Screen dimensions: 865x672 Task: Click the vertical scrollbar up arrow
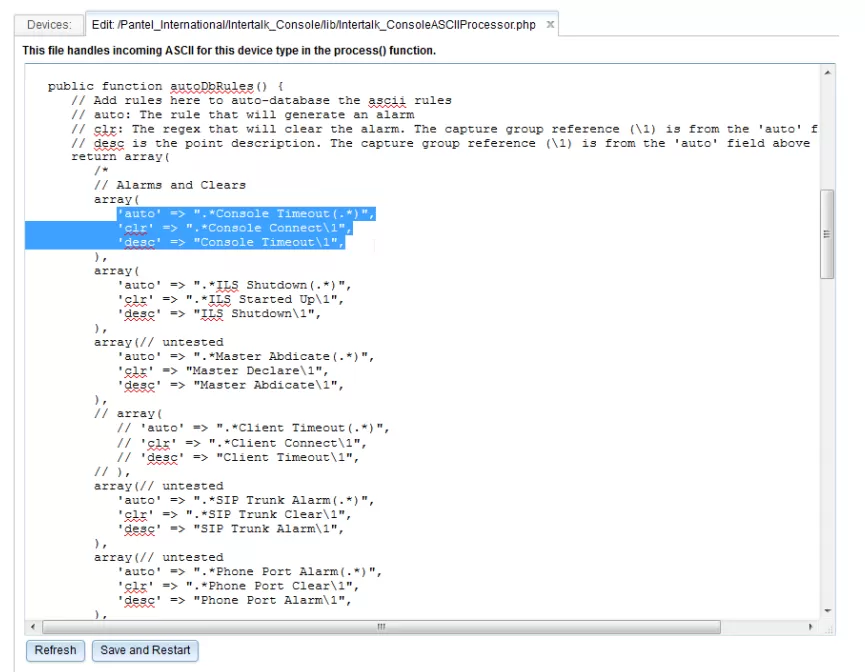(827, 73)
